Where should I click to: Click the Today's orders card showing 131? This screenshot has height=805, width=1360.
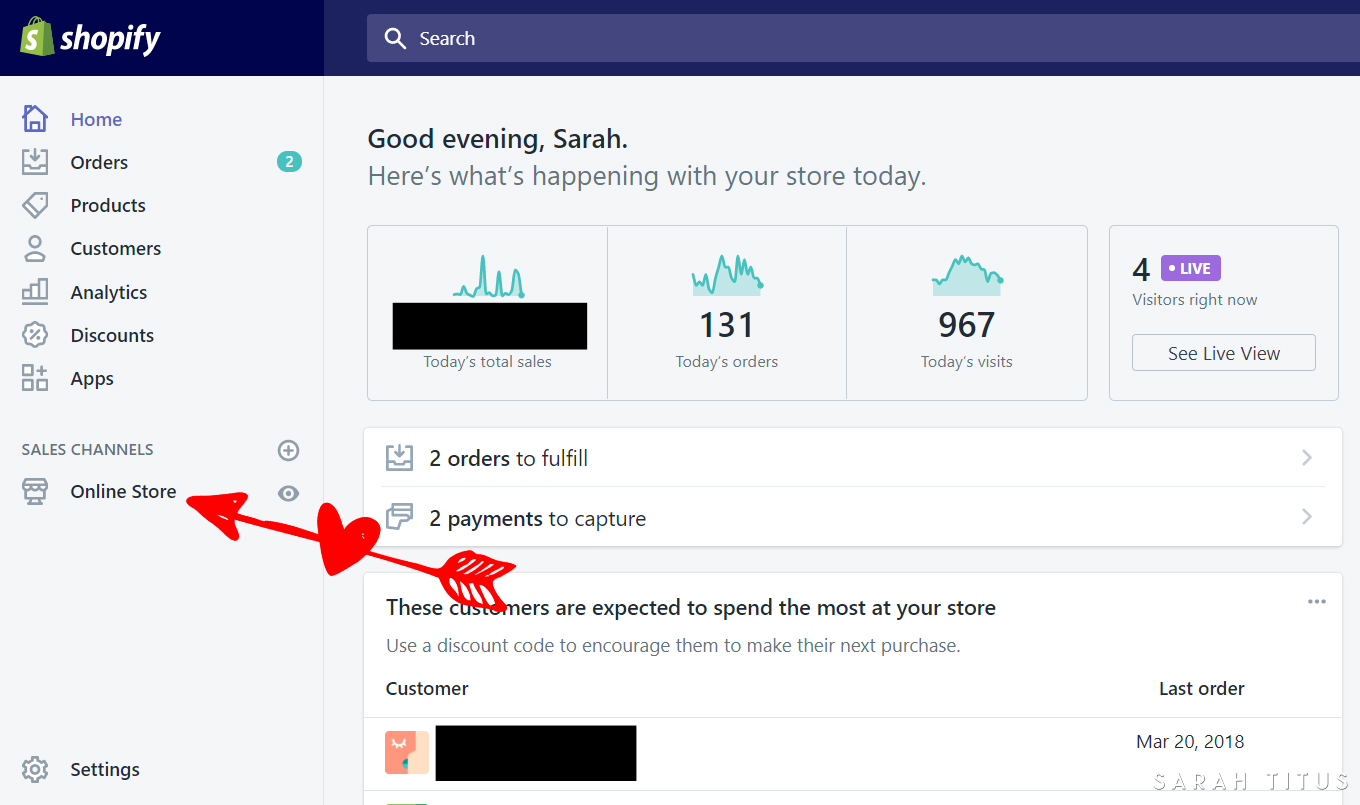tap(727, 313)
